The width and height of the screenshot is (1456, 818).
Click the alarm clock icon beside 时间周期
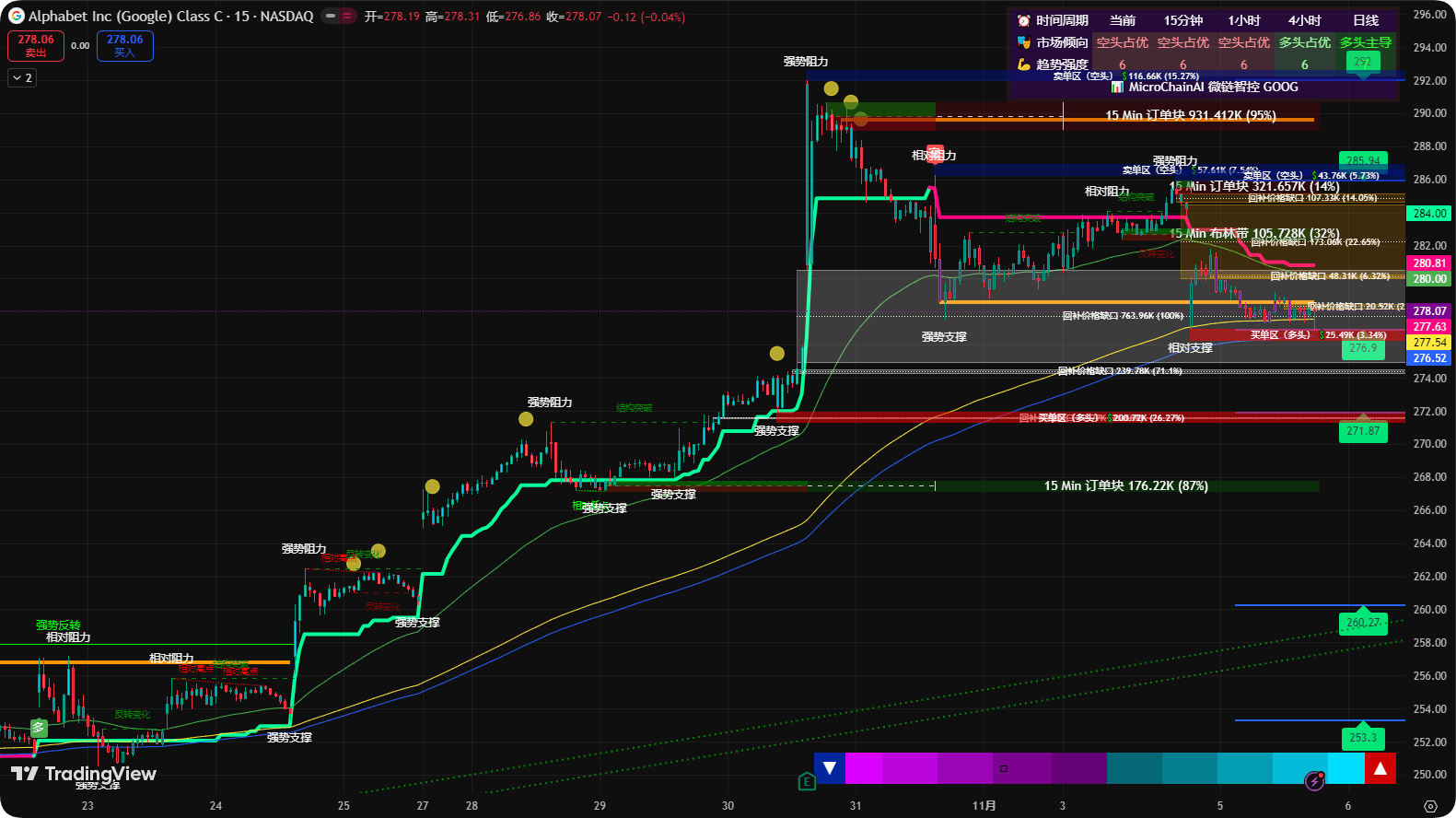[x=1023, y=20]
